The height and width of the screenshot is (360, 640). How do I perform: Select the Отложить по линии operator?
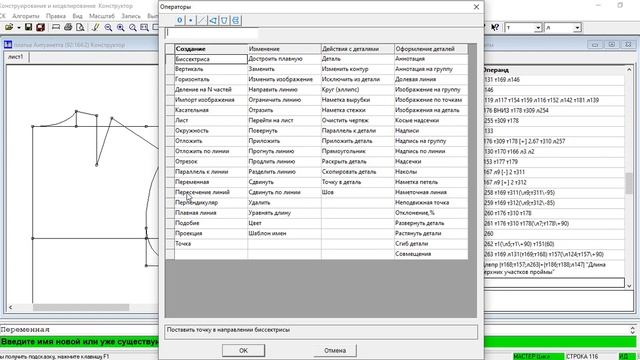click(x=211, y=151)
